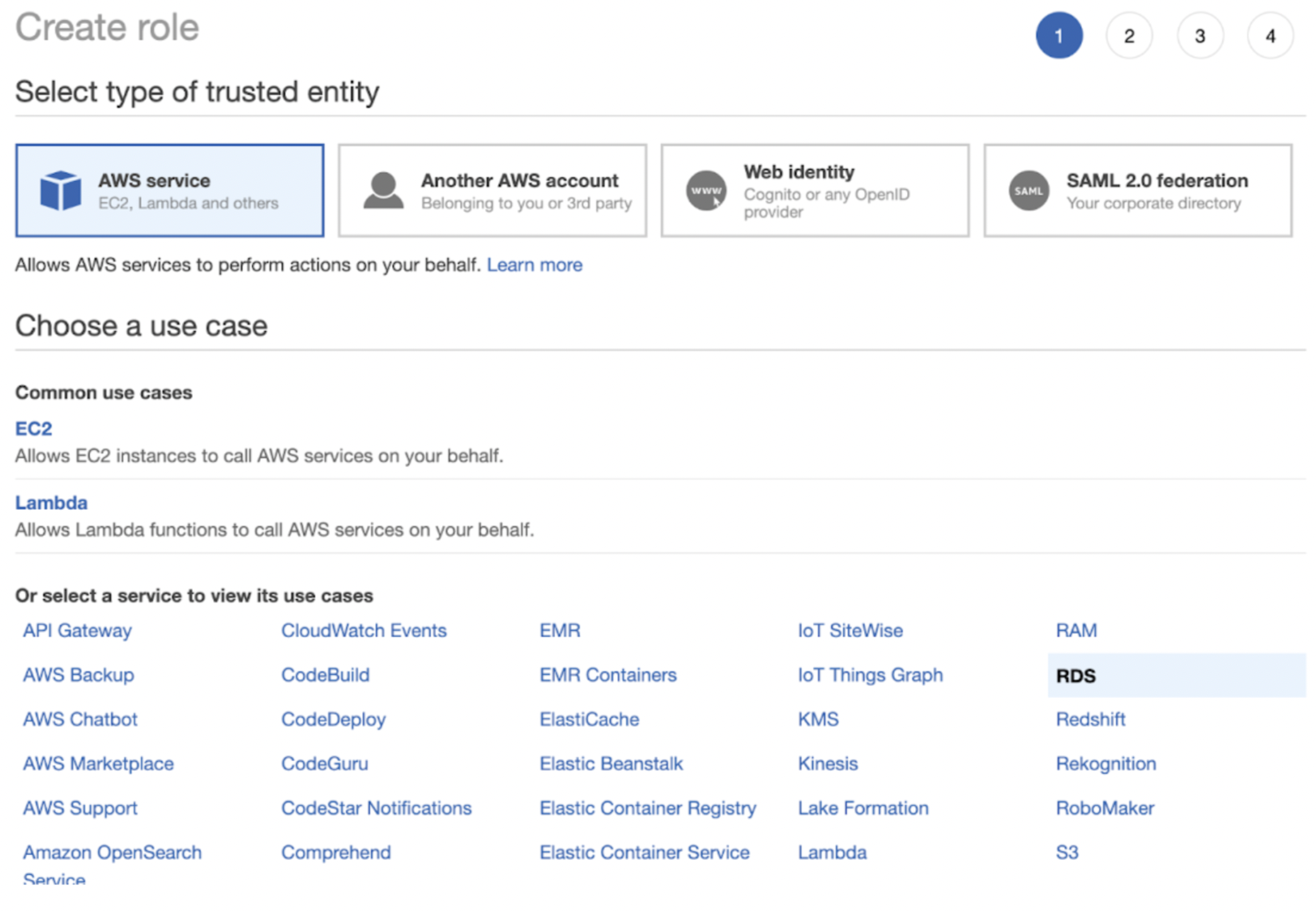Screen dimensions: 1316x911
Task: Select the Lambda common use case heading
Action: pos(51,503)
